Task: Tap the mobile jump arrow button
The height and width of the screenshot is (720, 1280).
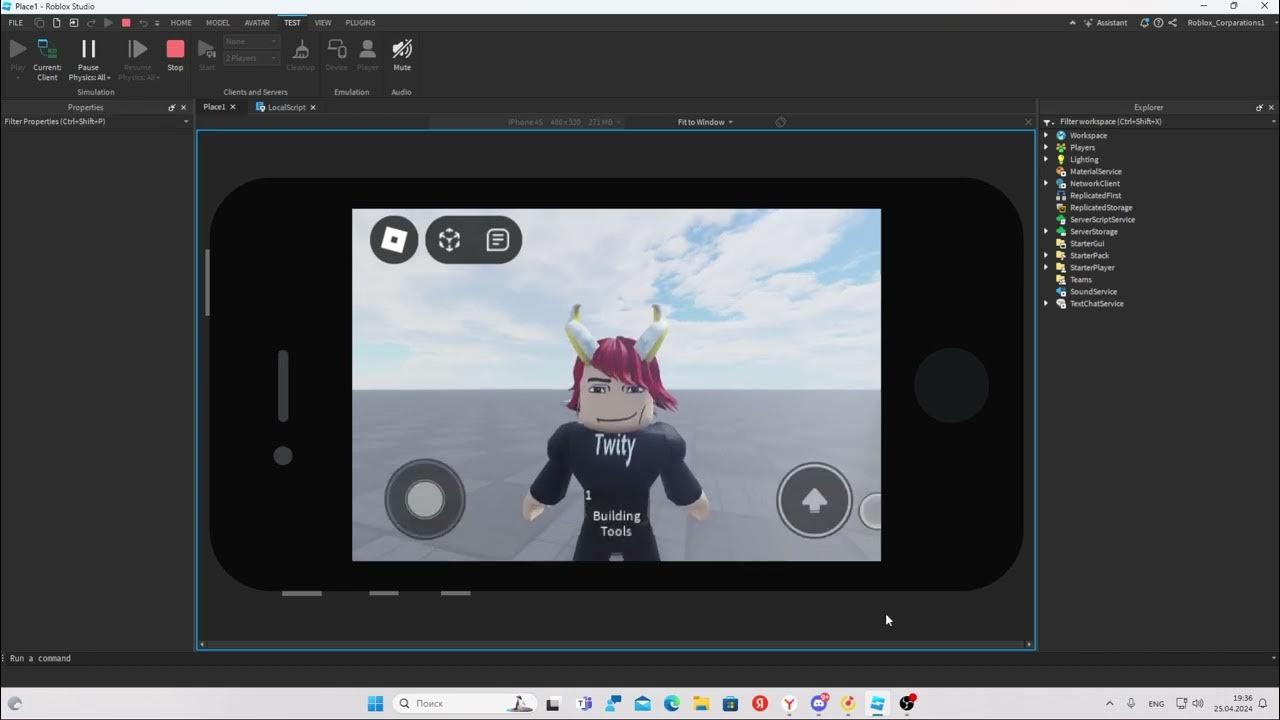Action: [814, 501]
